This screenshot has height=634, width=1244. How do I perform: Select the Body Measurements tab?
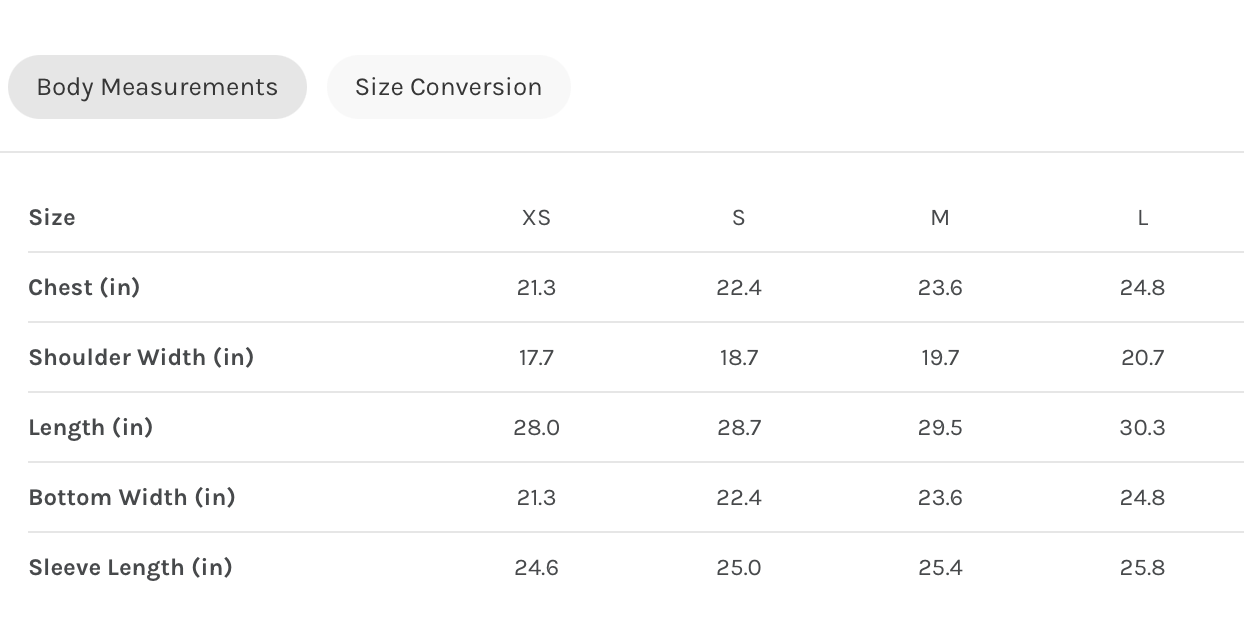157,87
